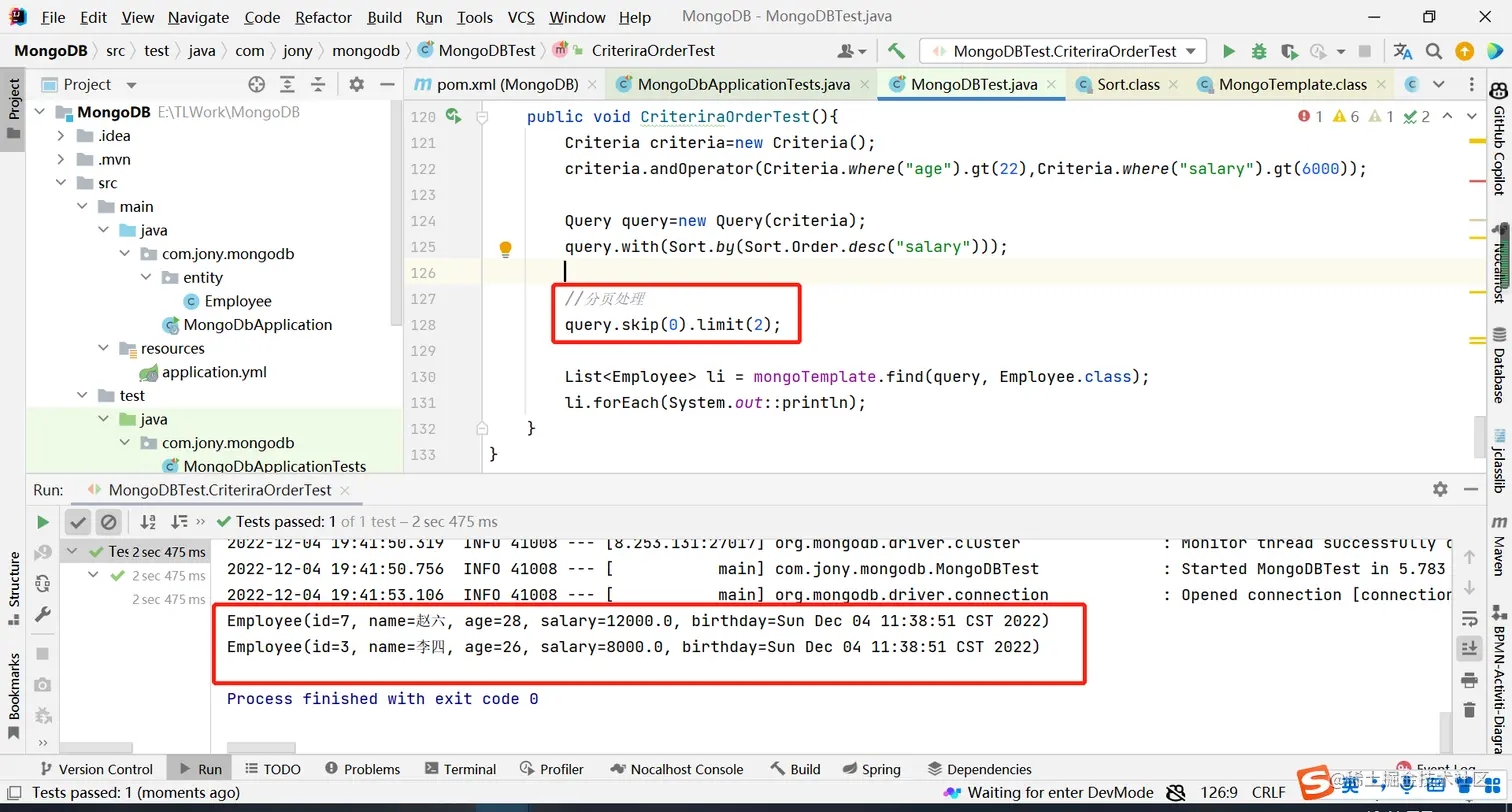Click the TODO tool window button
1512x812 pixels.
click(271, 769)
